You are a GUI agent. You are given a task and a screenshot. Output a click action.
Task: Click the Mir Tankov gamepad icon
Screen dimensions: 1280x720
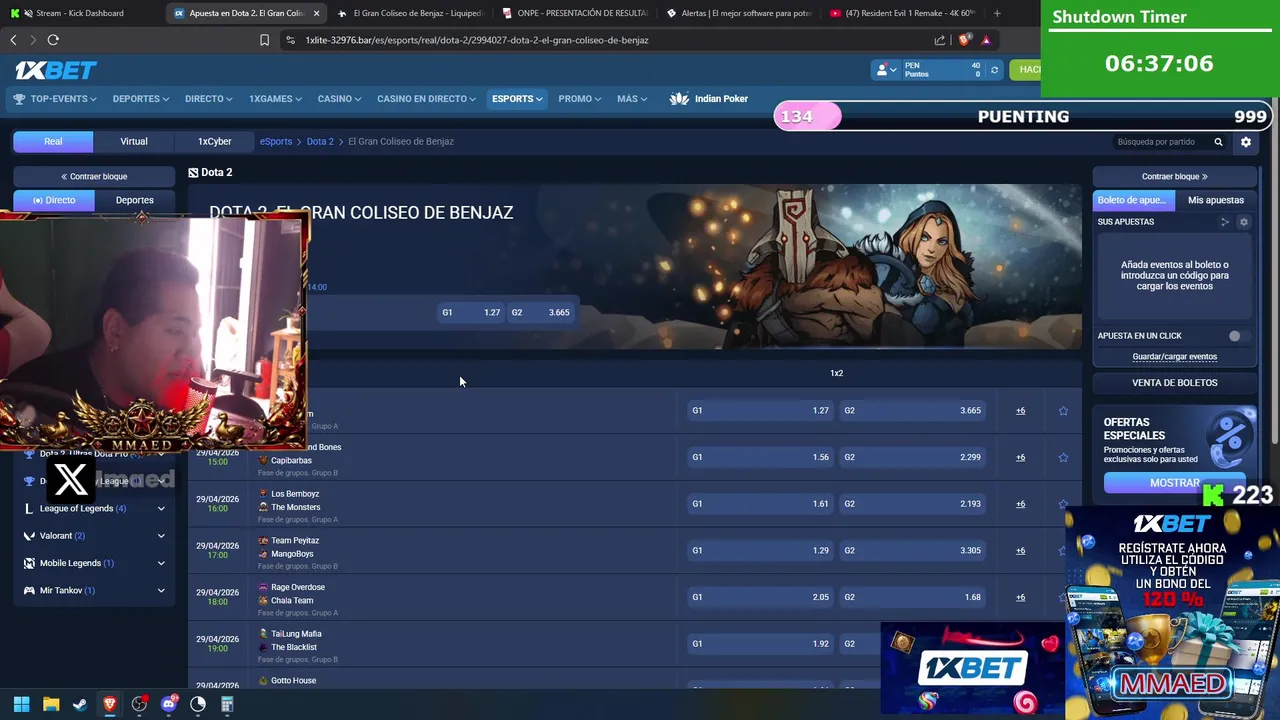(29, 591)
